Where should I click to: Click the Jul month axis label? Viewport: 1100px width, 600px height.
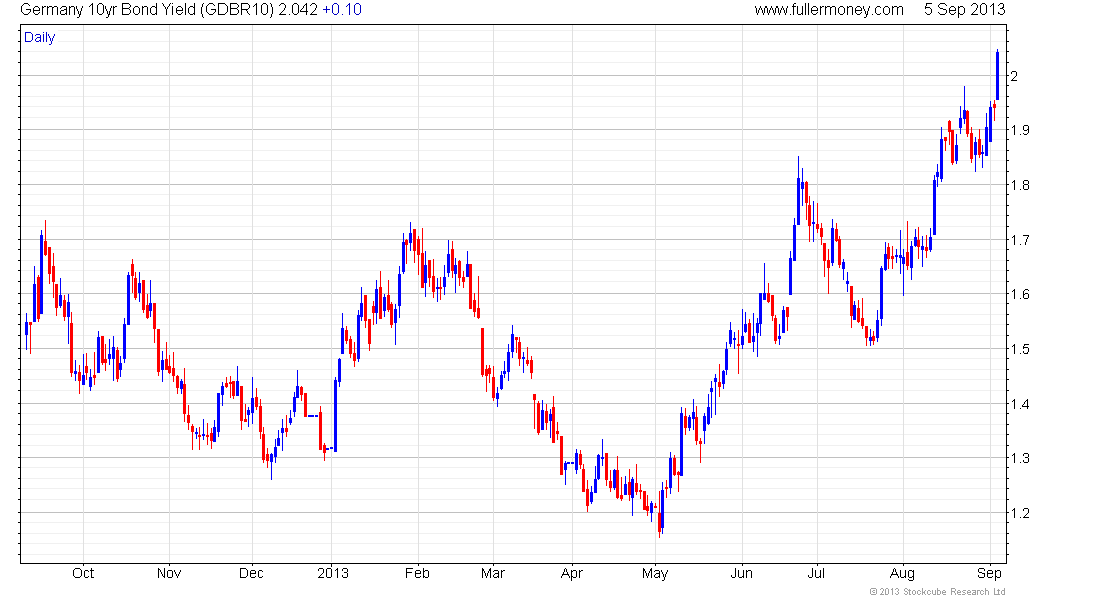point(817,573)
